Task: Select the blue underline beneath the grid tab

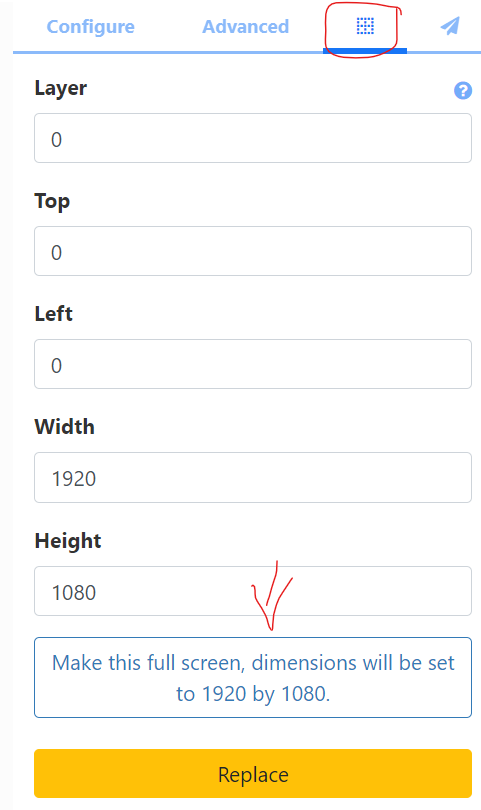Action: [x=365, y=51]
